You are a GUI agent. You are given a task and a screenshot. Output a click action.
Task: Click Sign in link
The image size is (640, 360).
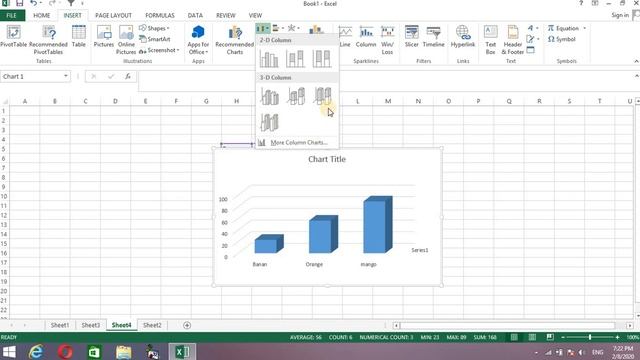tap(620, 15)
